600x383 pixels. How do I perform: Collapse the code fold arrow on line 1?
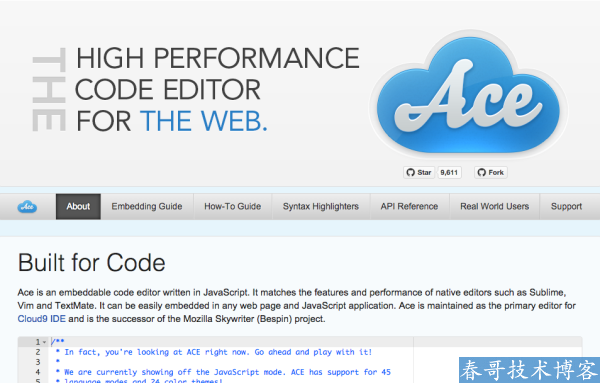tap(44, 342)
